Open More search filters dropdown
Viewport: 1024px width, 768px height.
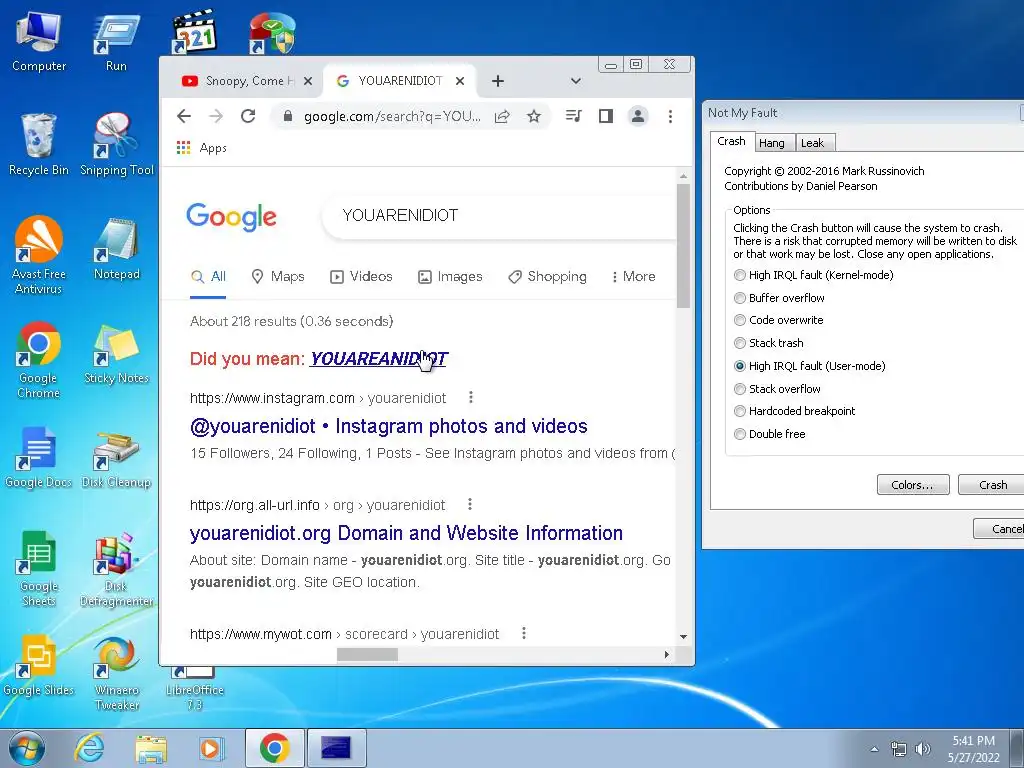pyautogui.click(x=633, y=277)
